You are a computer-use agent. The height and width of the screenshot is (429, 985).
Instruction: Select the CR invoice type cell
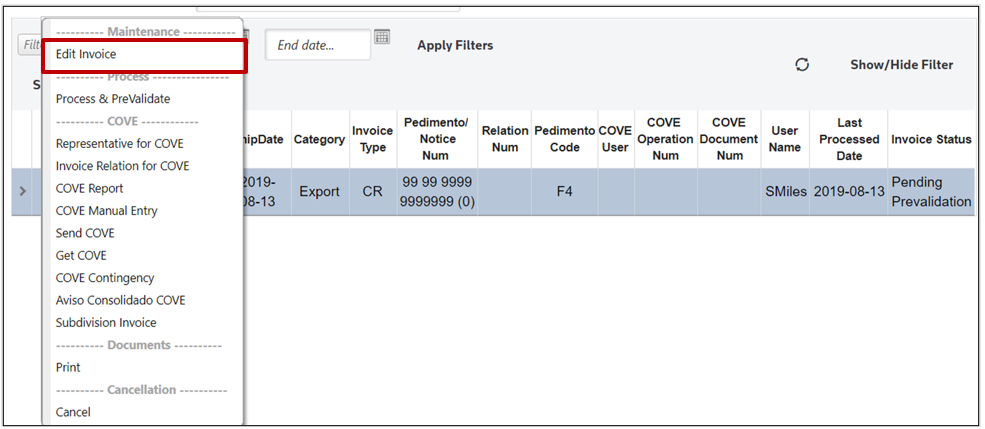(x=373, y=192)
